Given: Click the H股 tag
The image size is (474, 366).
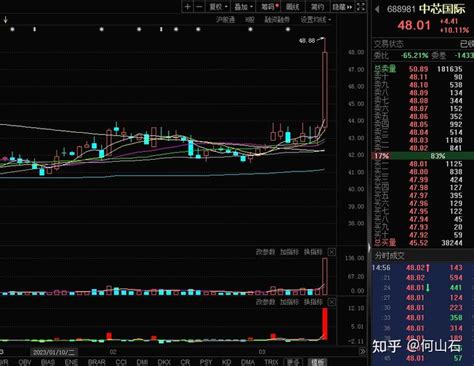Looking at the screenshot, I should coord(250,20).
